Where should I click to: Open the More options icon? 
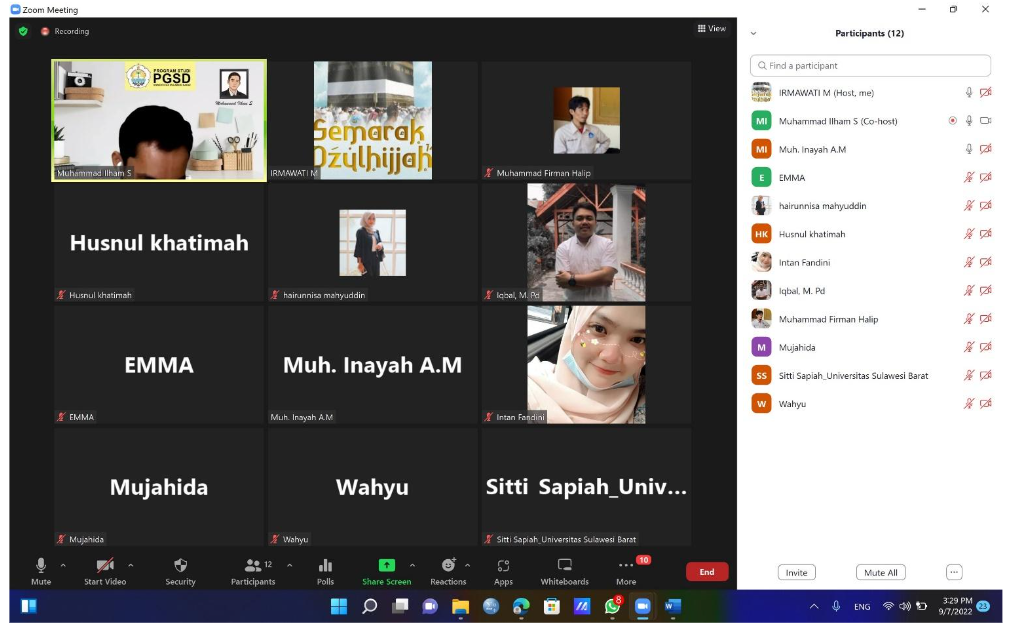[625, 565]
